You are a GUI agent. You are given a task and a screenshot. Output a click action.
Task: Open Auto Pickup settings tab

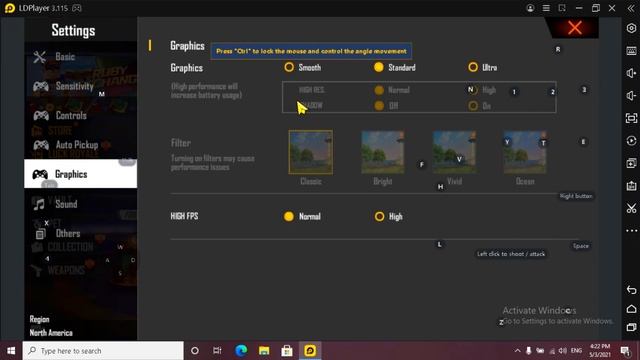[x=80, y=144]
